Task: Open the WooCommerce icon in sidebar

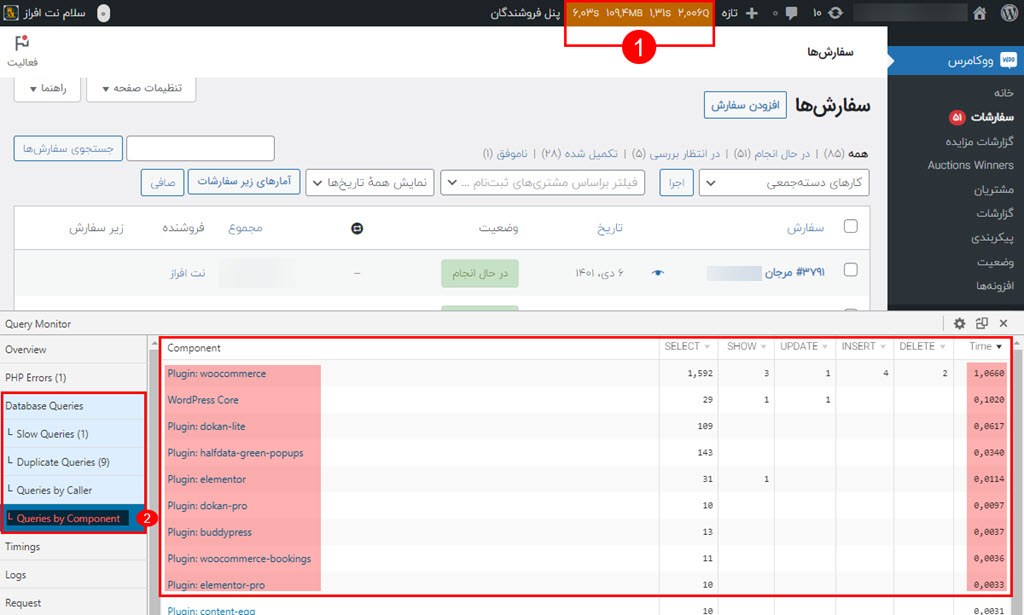Action: point(1008,60)
